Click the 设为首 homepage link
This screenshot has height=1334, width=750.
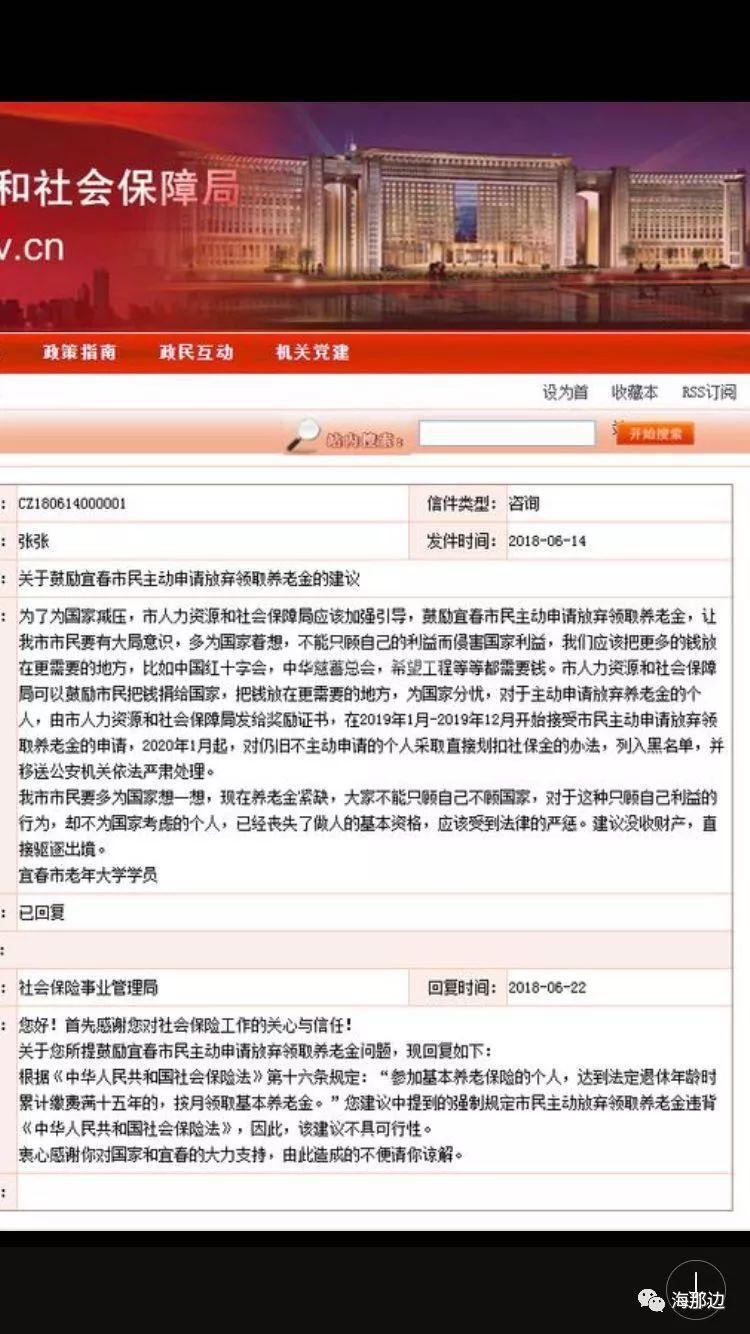[x=565, y=393]
